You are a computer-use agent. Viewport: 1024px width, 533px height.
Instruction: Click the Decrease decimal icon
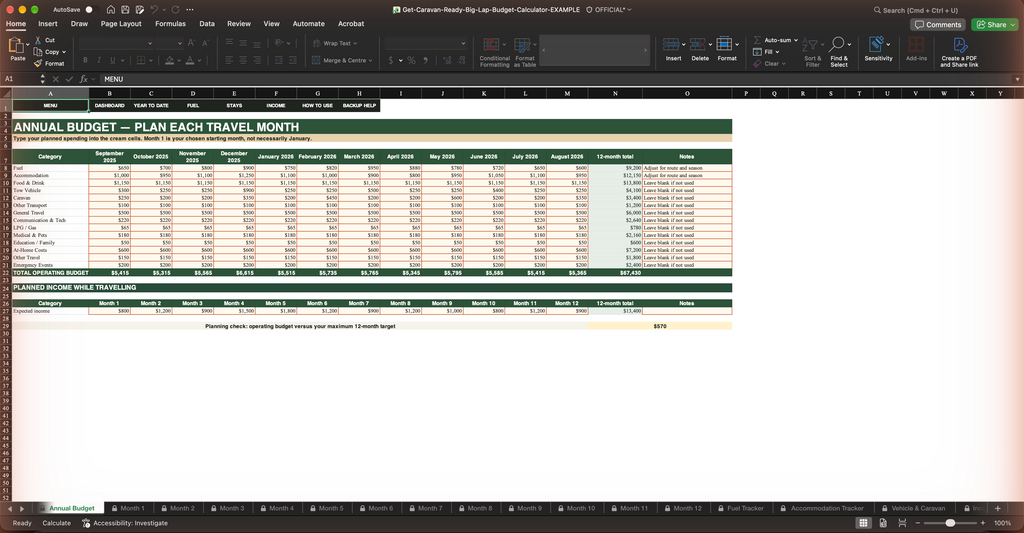[x=463, y=60]
